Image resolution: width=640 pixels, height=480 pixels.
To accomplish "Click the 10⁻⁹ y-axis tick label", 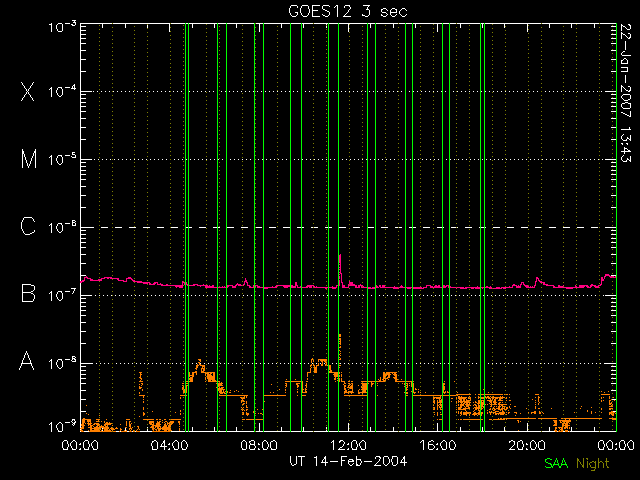I will 62,427.
